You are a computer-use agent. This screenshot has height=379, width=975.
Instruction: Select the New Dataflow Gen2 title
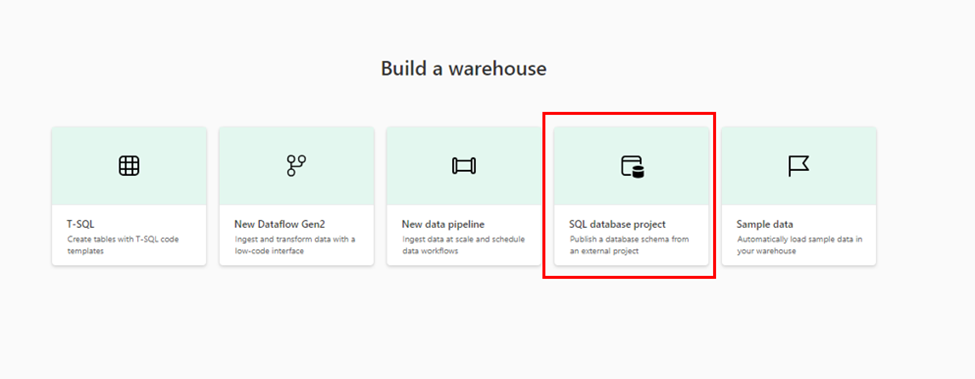280,224
